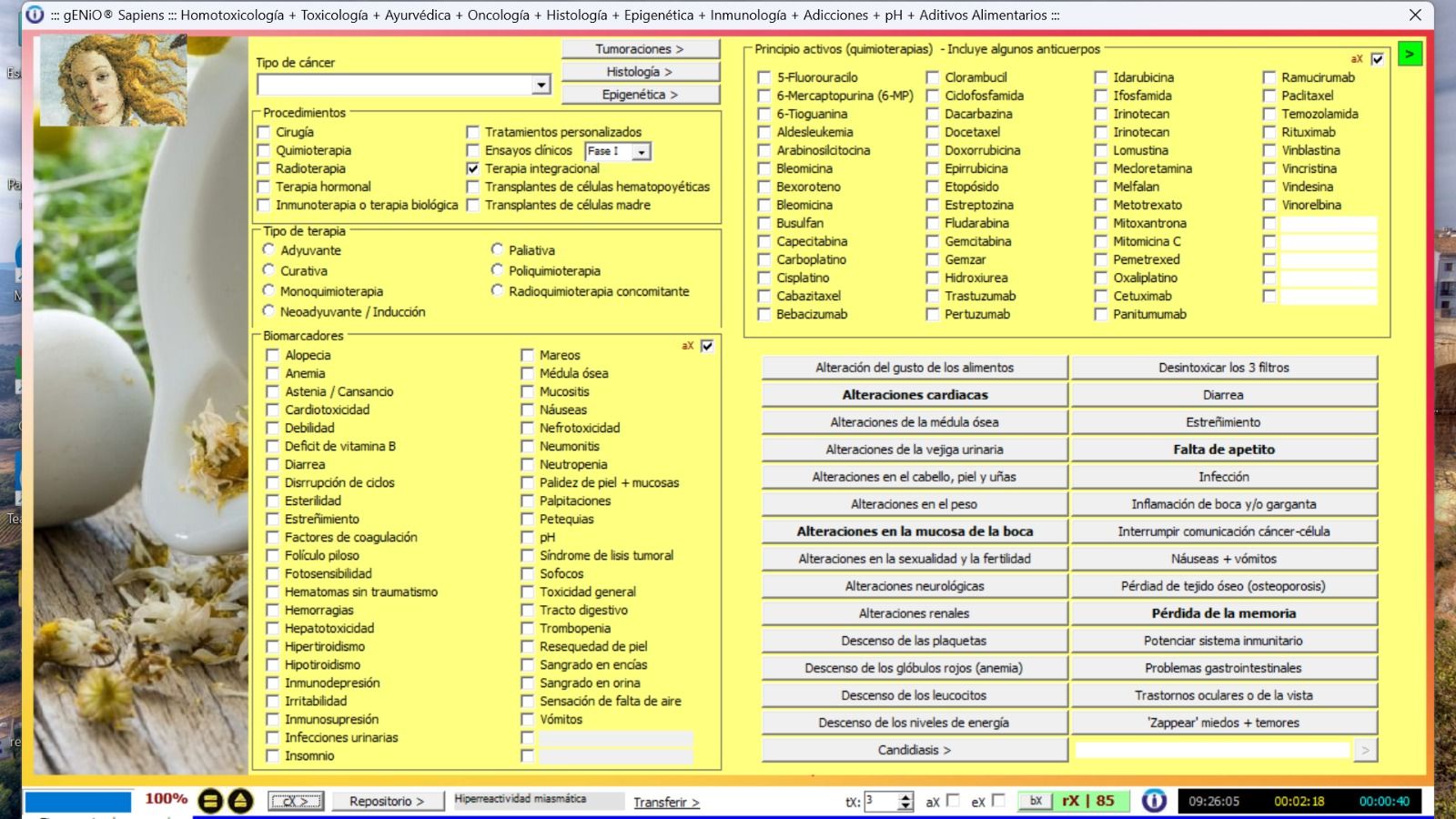Check the Paclitaxel checkbox

pyautogui.click(x=1269, y=96)
